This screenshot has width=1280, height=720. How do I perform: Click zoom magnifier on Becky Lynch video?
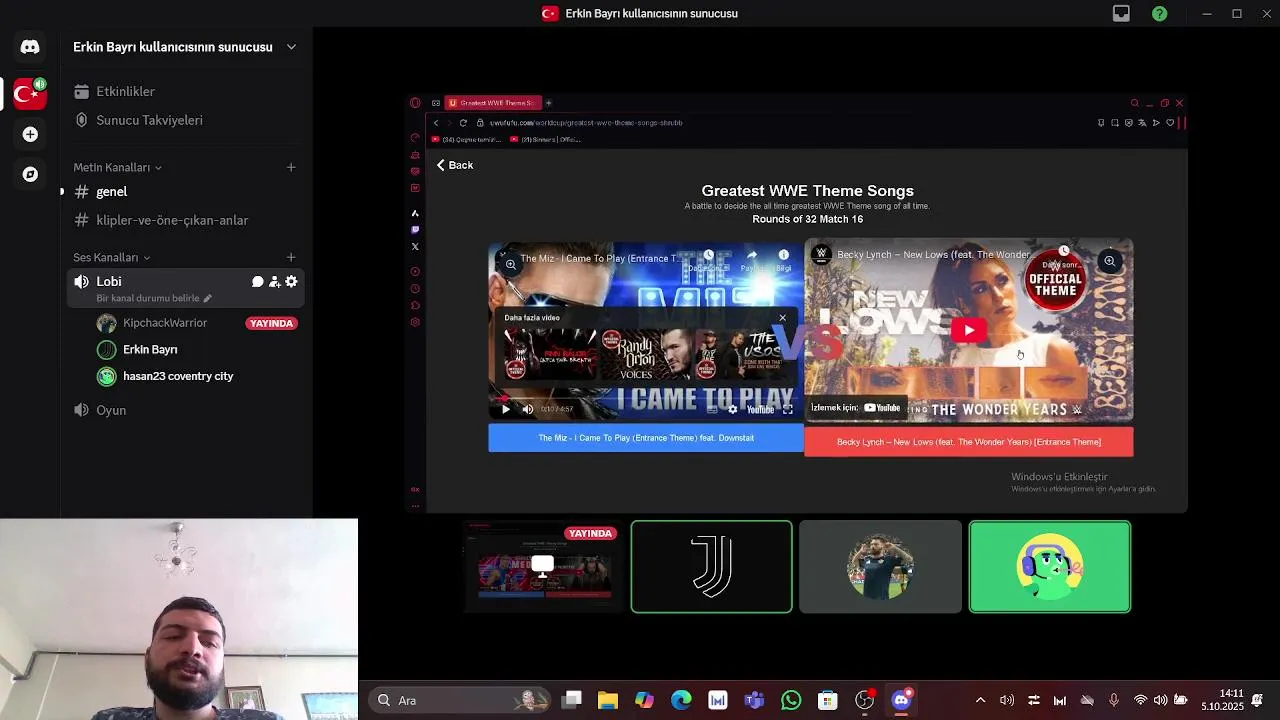pyautogui.click(x=1109, y=261)
